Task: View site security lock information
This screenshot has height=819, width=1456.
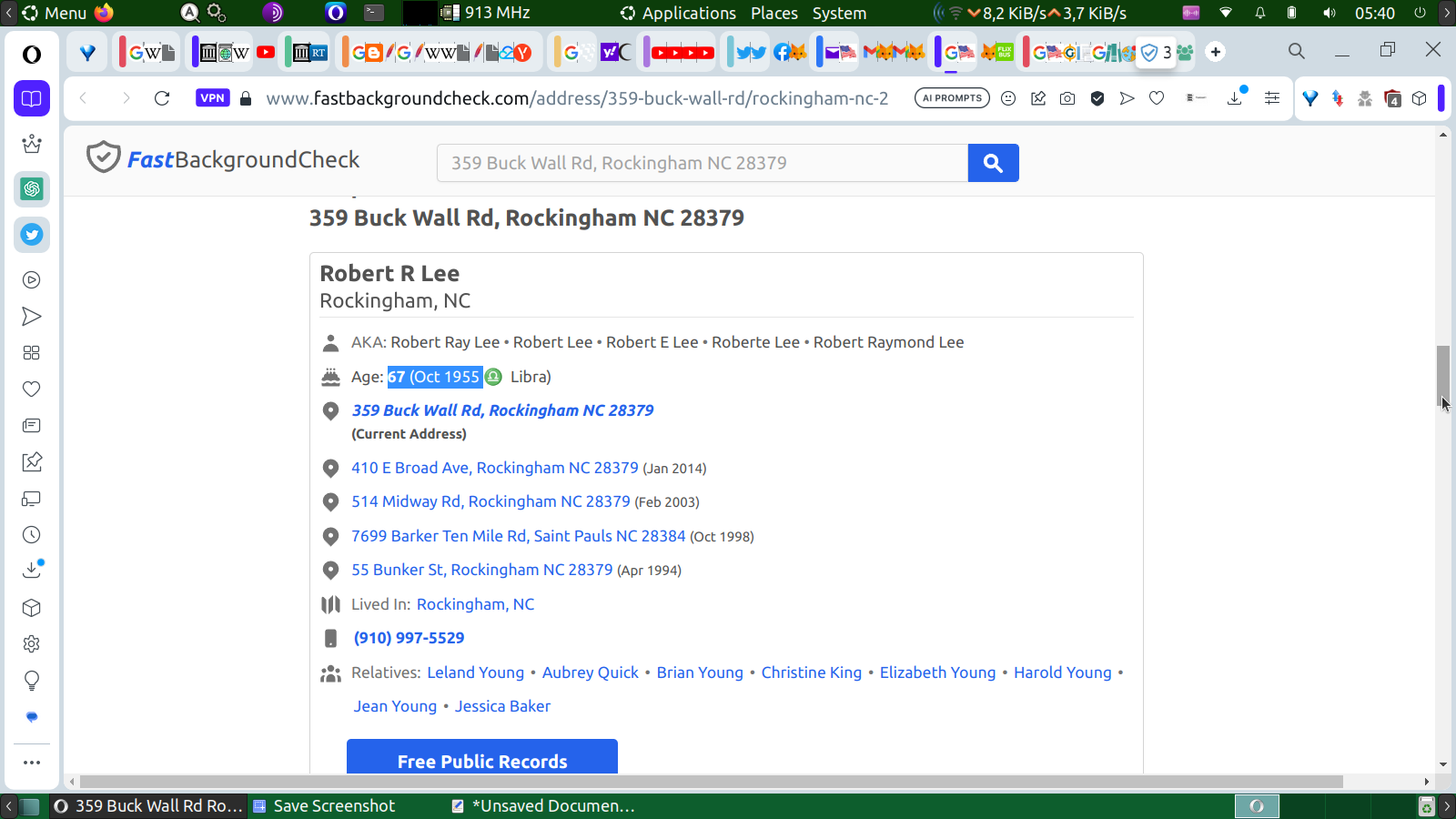Action: click(246, 98)
